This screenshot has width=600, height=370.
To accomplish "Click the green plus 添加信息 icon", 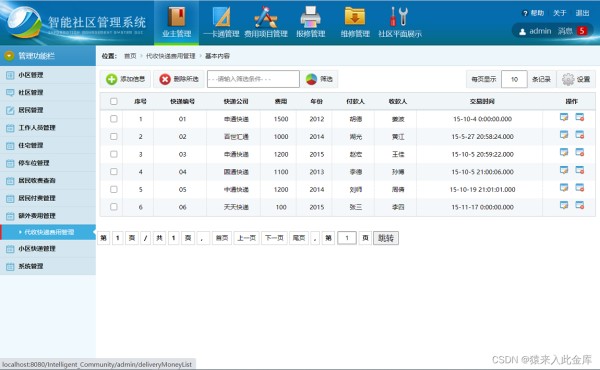I will [111, 79].
